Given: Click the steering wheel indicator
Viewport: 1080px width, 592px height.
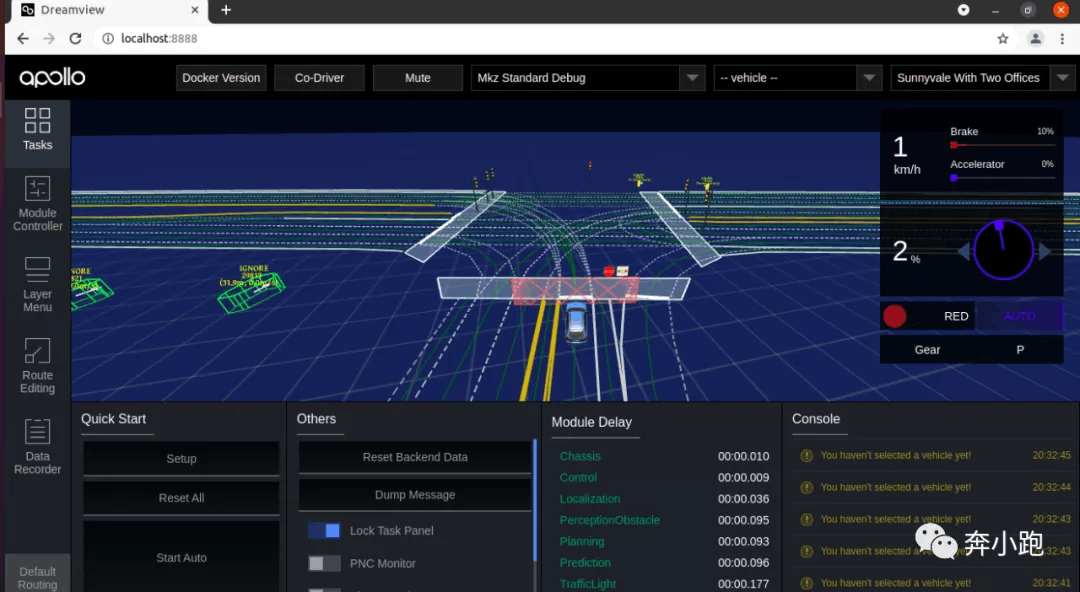Looking at the screenshot, I should [x=1003, y=249].
